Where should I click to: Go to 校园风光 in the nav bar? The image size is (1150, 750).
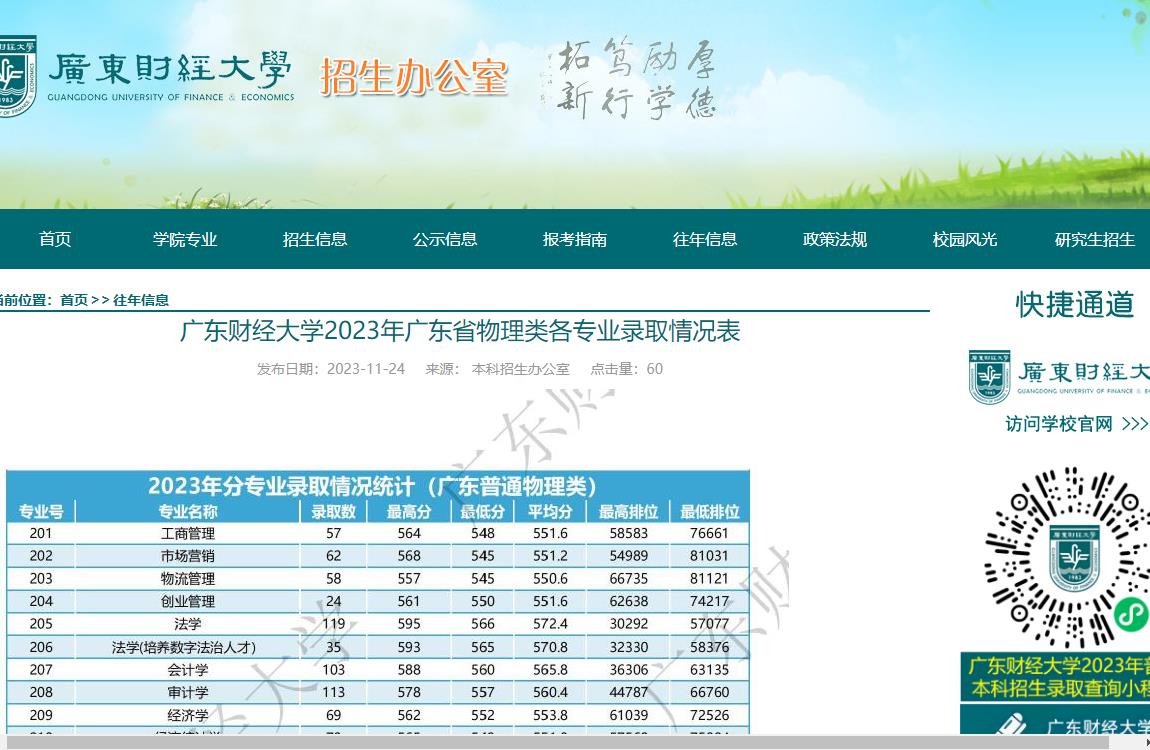pyautogui.click(x=964, y=239)
